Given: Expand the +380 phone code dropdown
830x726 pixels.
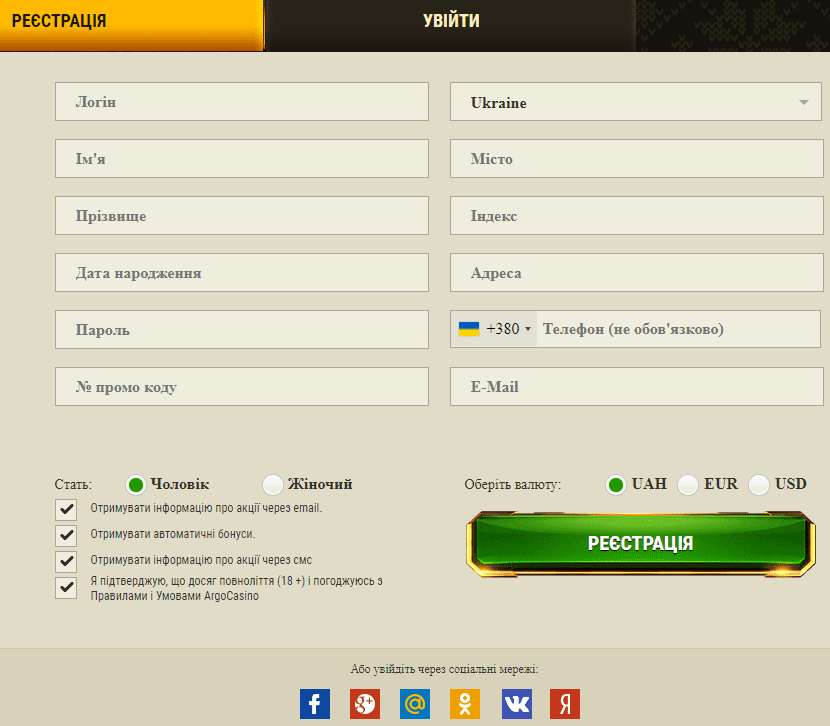Looking at the screenshot, I should (509, 329).
